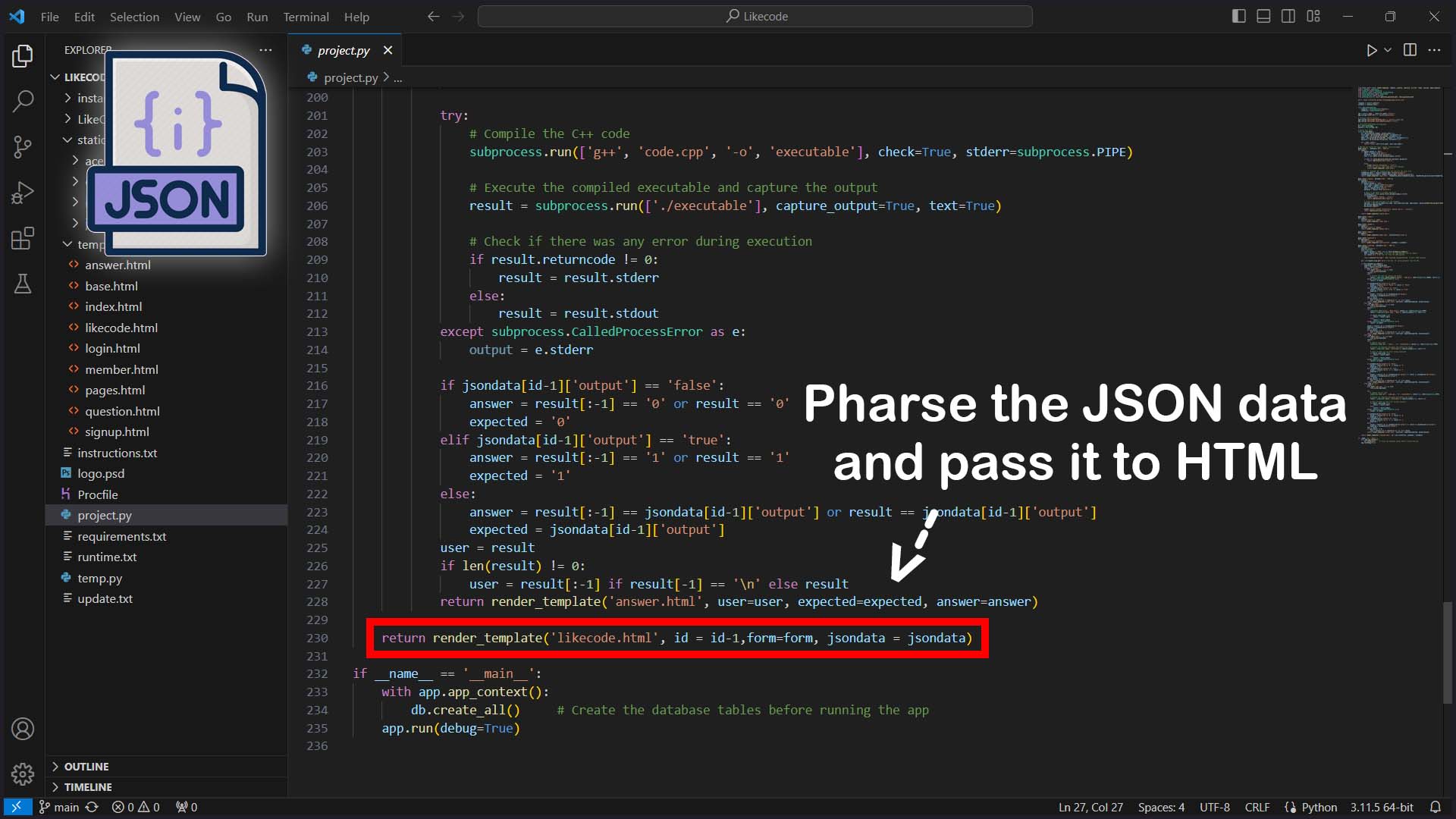Open editor More Actions ellipsis

point(1434,50)
